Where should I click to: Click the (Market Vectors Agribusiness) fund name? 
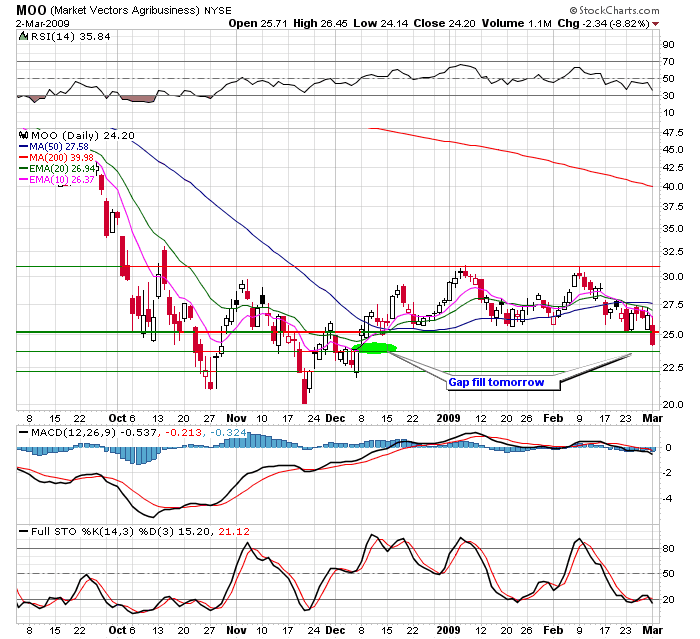tap(125, 10)
